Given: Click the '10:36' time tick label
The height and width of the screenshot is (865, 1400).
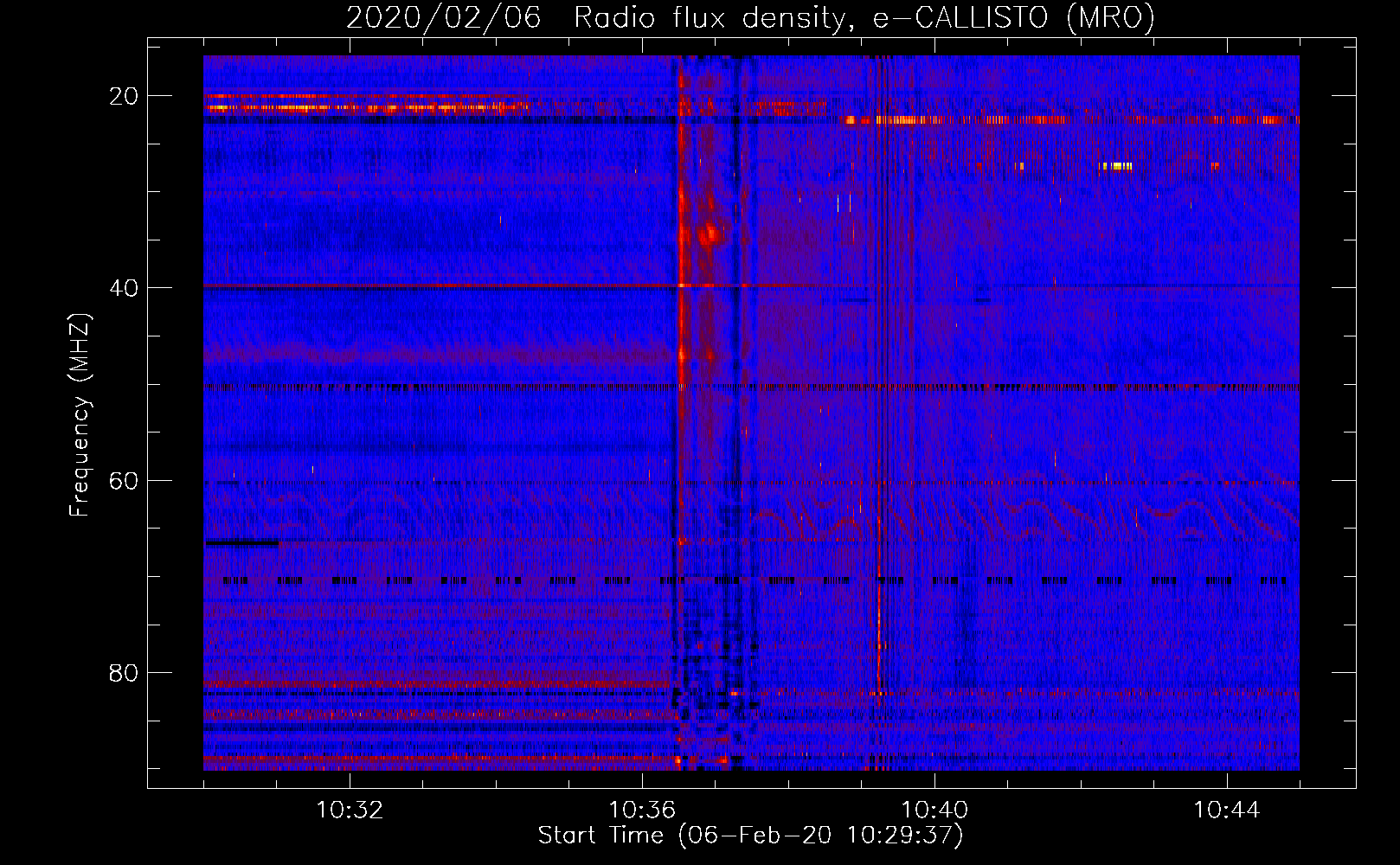Looking at the screenshot, I should pos(642,811).
